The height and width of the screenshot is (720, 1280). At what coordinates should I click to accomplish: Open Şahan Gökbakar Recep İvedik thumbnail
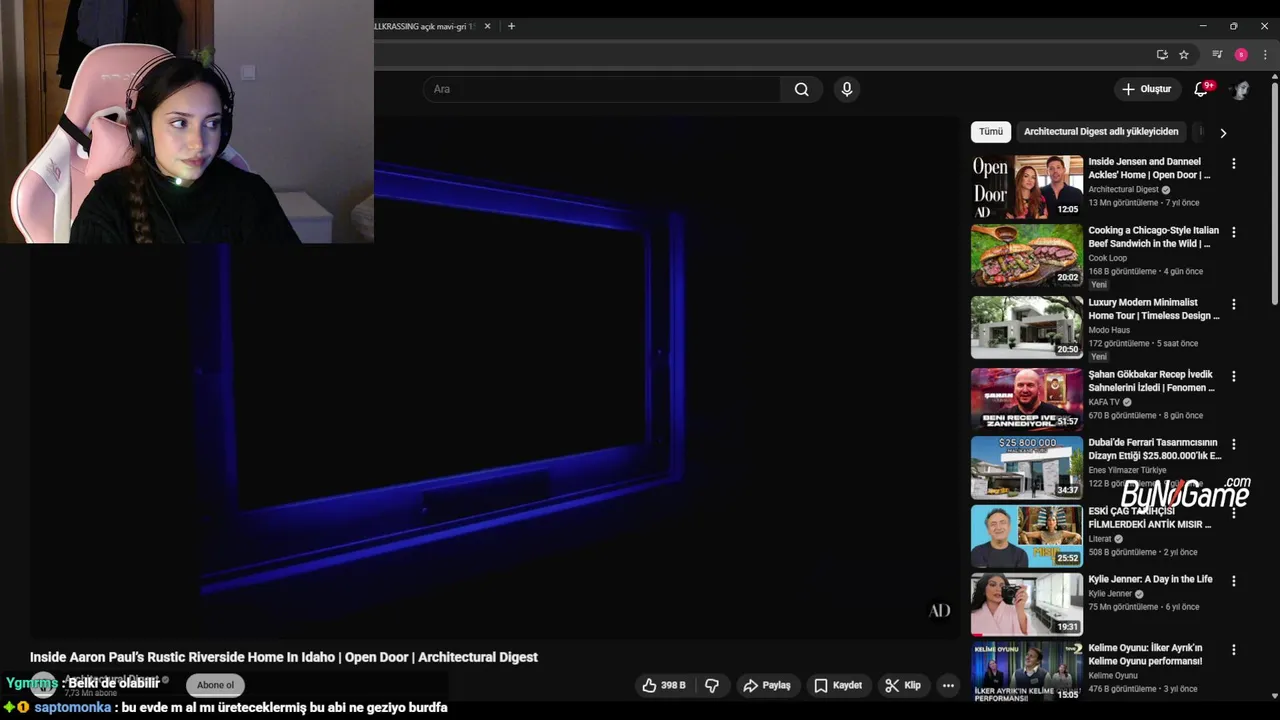pos(1026,399)
